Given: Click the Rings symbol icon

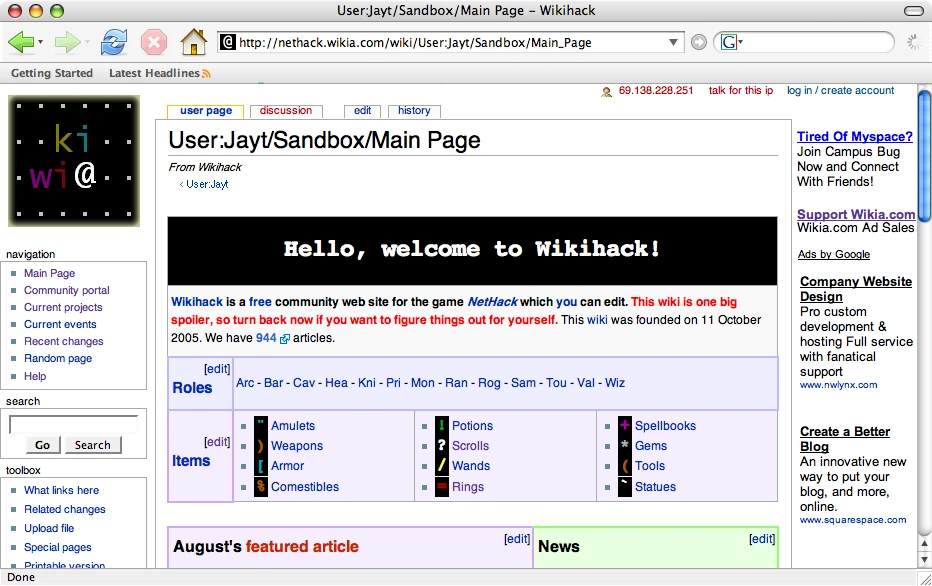Looking at the screenshot, I should point(443,487).
